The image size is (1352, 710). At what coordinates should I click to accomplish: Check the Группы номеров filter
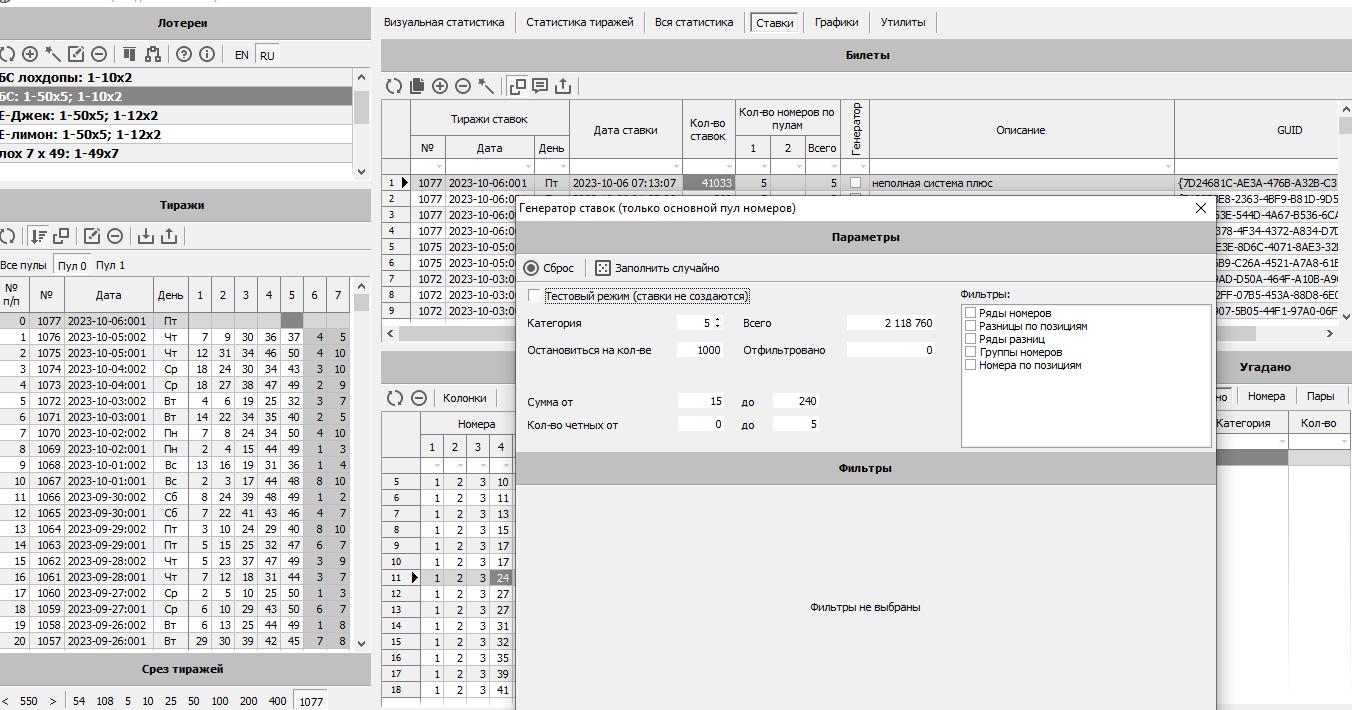pos(970,352)
